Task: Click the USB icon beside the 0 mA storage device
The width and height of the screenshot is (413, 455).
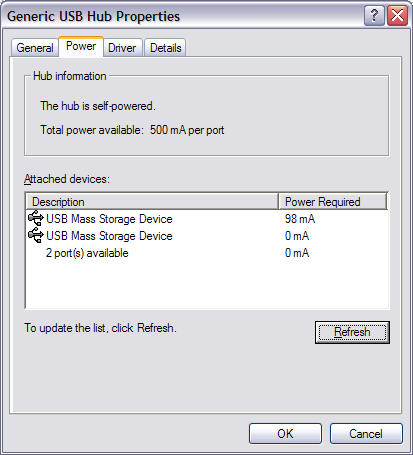Action: pyautogui.click(x=36, y=235)
